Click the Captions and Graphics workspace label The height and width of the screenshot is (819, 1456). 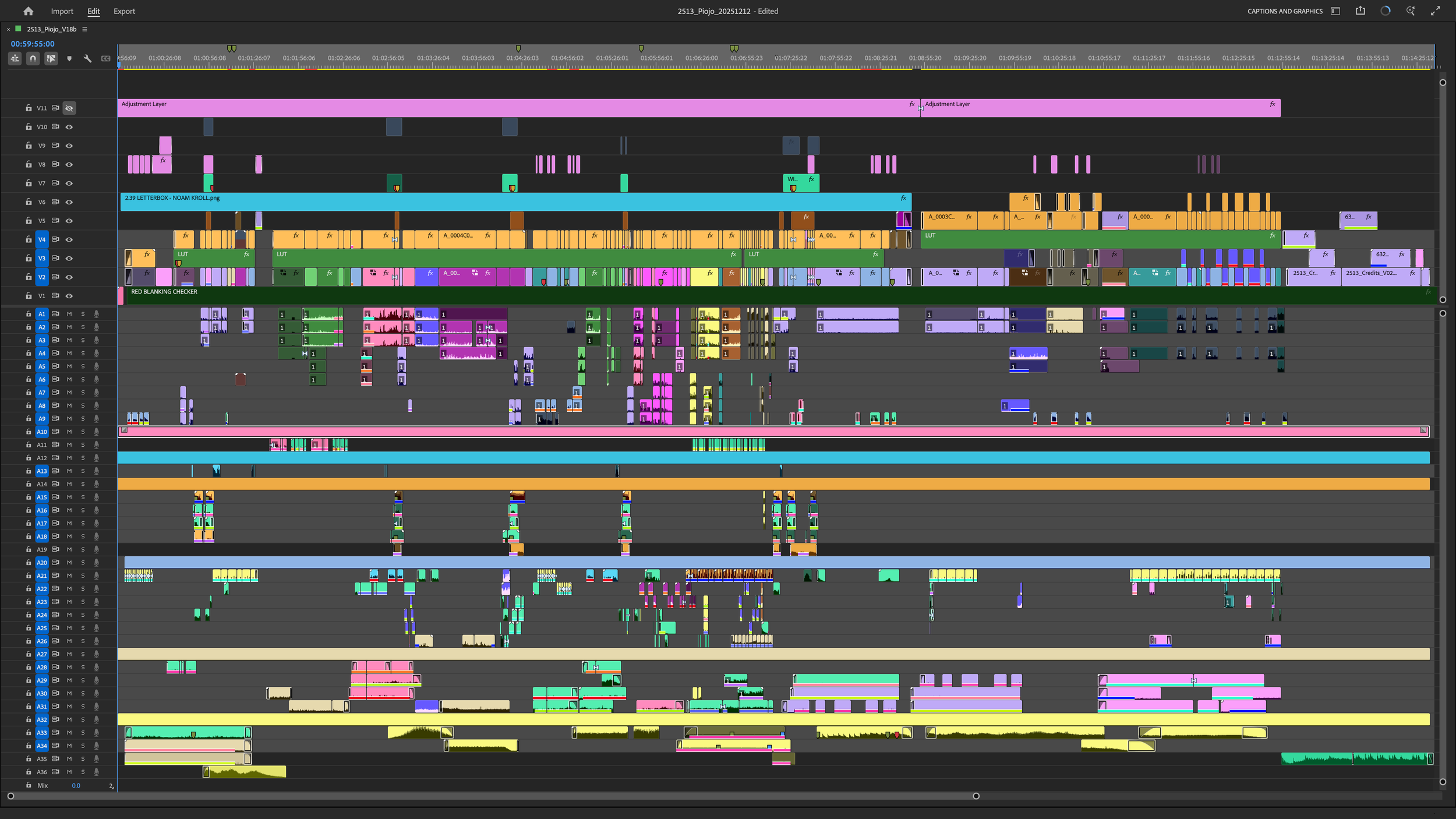1284,11
